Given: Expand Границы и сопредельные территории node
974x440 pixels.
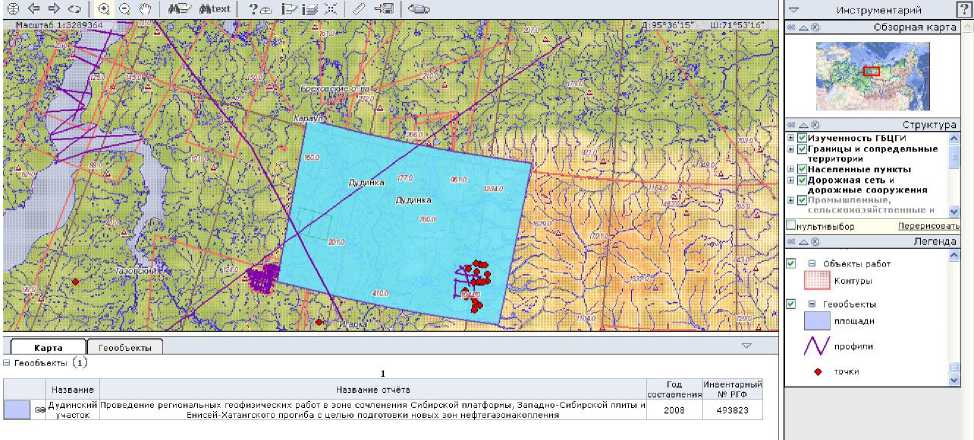Looking at the screenshot, I should pyautogui.click(x=791, y=149).
